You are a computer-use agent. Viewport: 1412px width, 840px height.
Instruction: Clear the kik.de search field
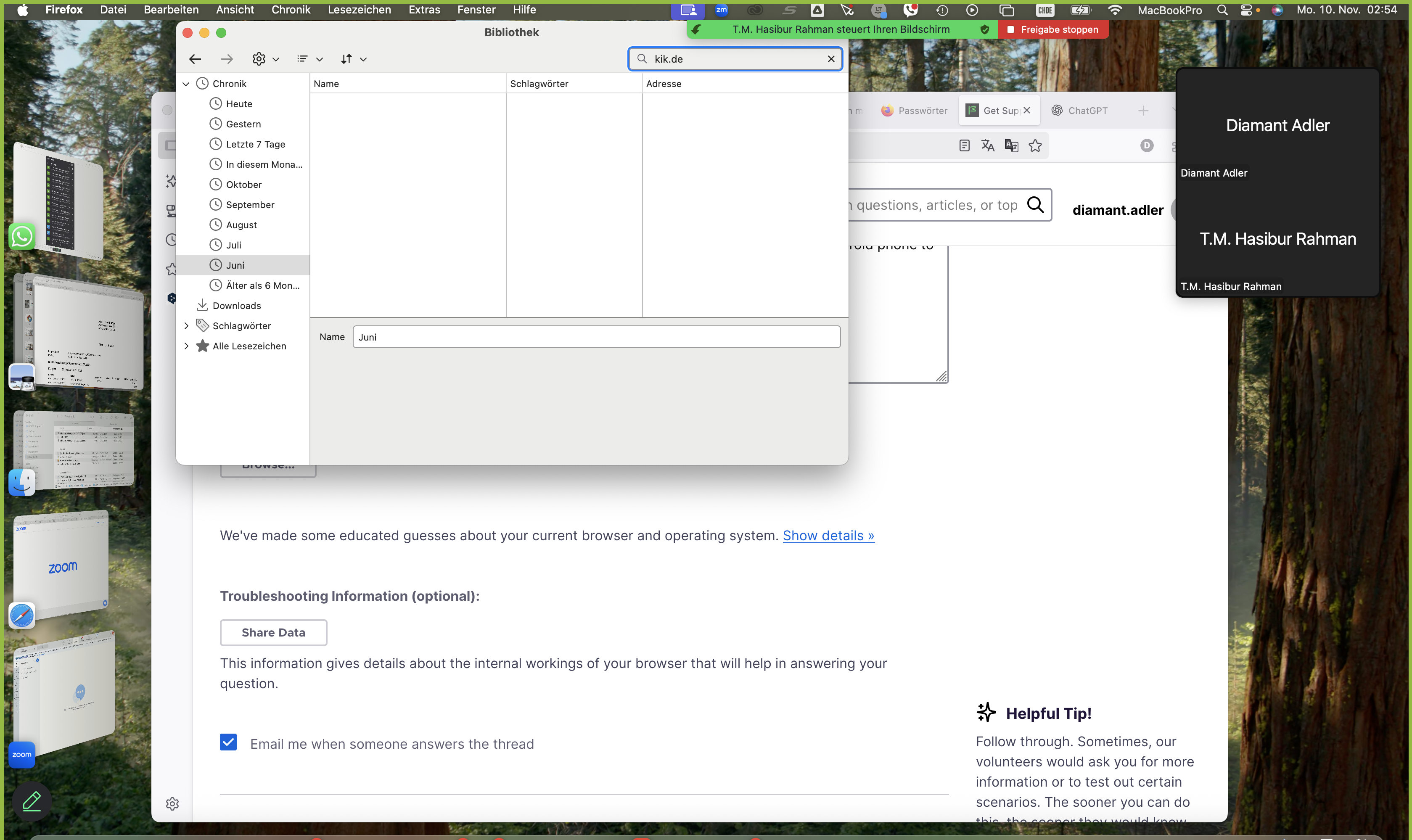(830, 59)
